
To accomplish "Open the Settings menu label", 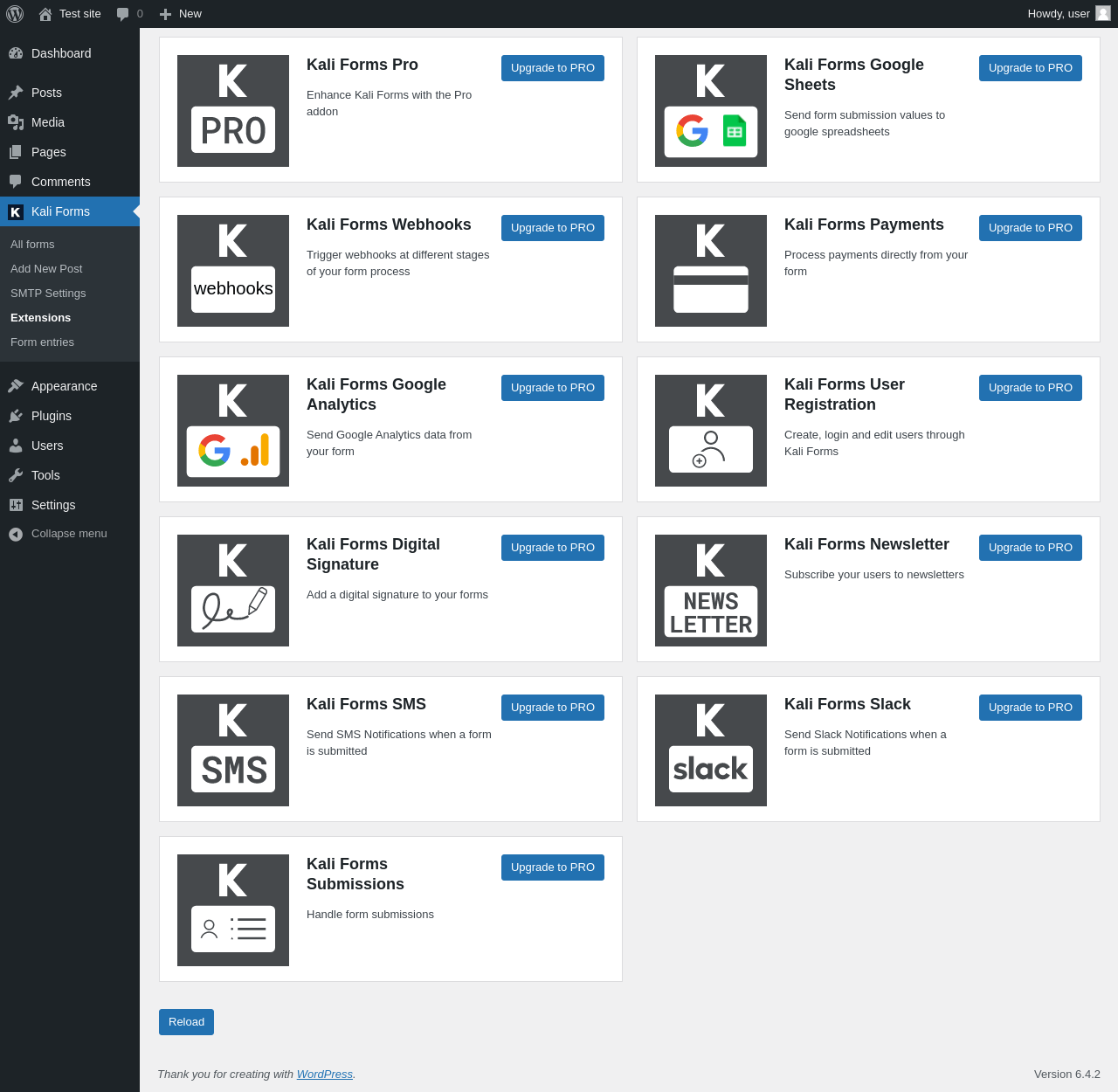I will (53, 505).
